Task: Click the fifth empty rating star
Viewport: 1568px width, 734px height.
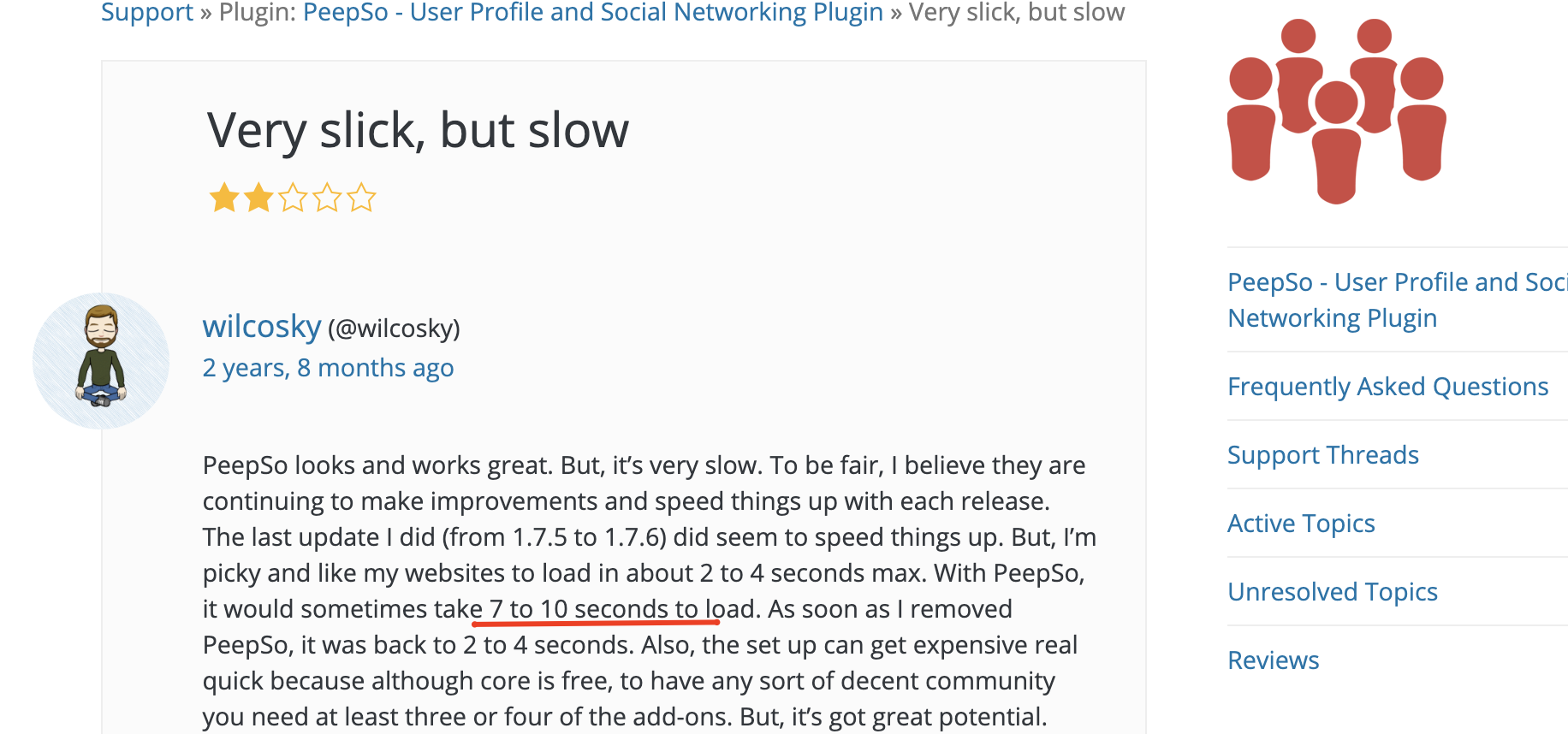Action: [x=361, y=198]
